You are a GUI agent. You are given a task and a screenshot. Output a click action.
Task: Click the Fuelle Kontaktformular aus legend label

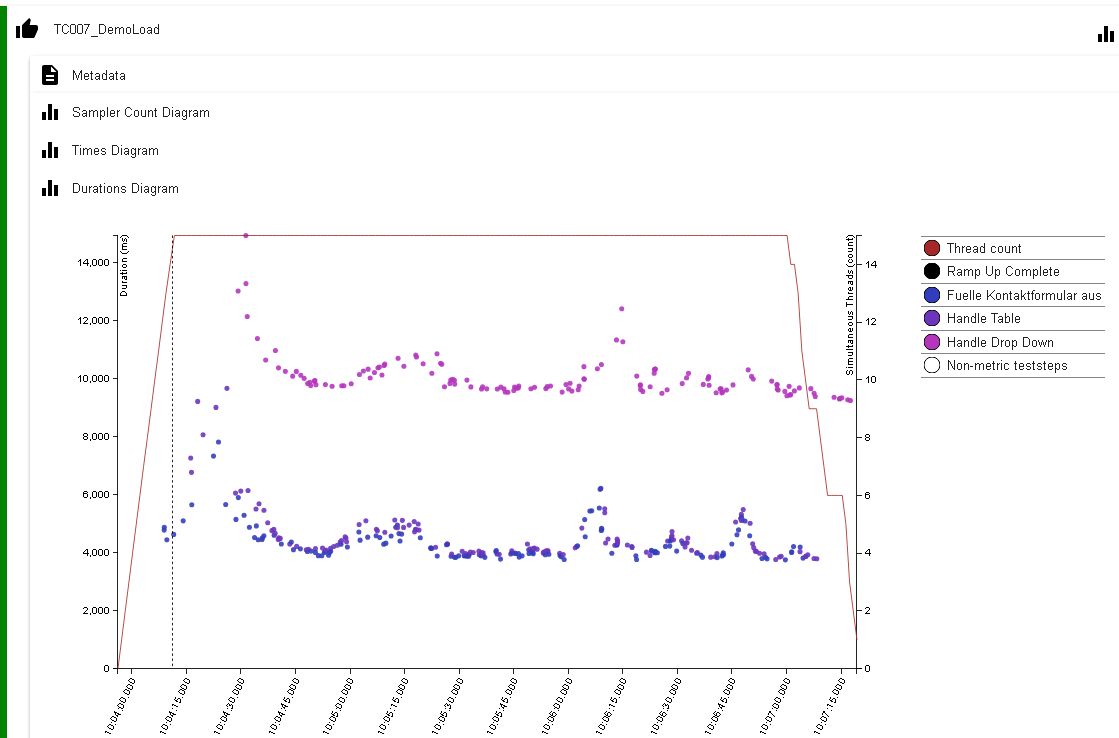tap(1023, 295)
